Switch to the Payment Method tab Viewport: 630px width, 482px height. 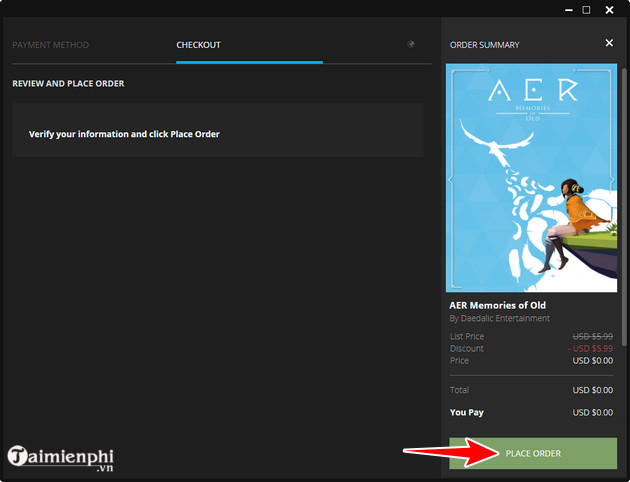pos(51,45)
